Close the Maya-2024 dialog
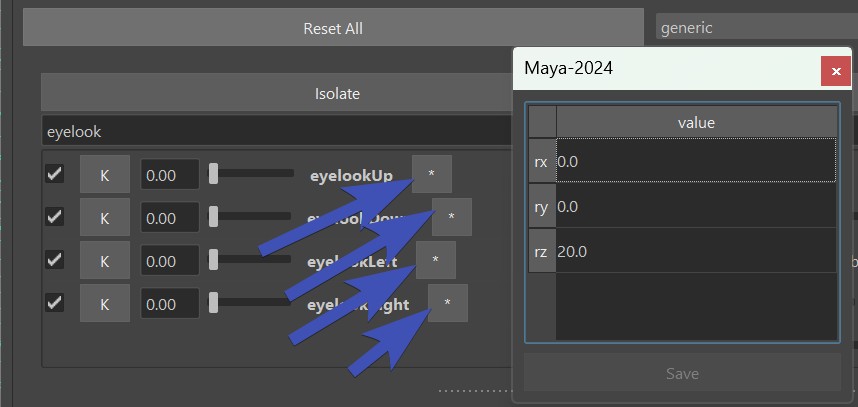The width and height of the screenshot is (858, 407). click(836, 71)
